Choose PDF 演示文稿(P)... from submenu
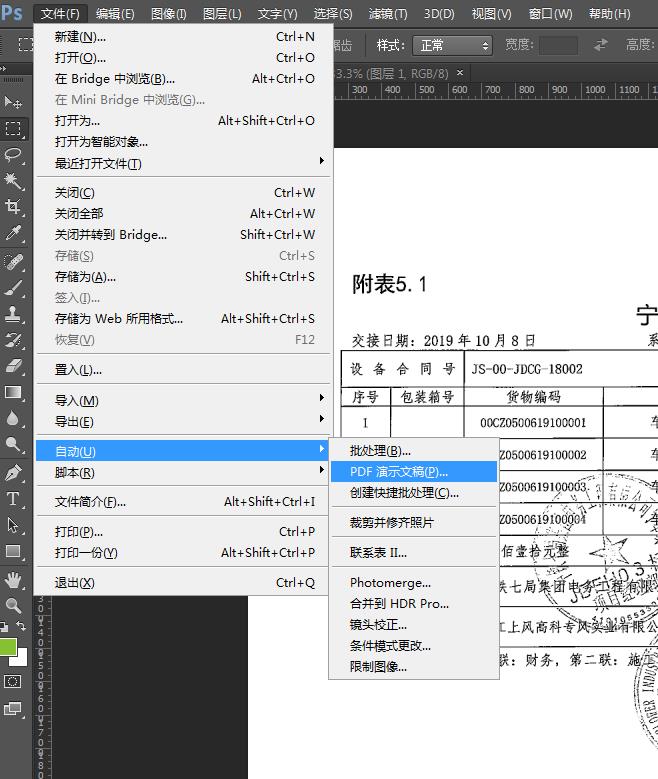The width and height of the screenshot is (658, 779). (414, 471)
